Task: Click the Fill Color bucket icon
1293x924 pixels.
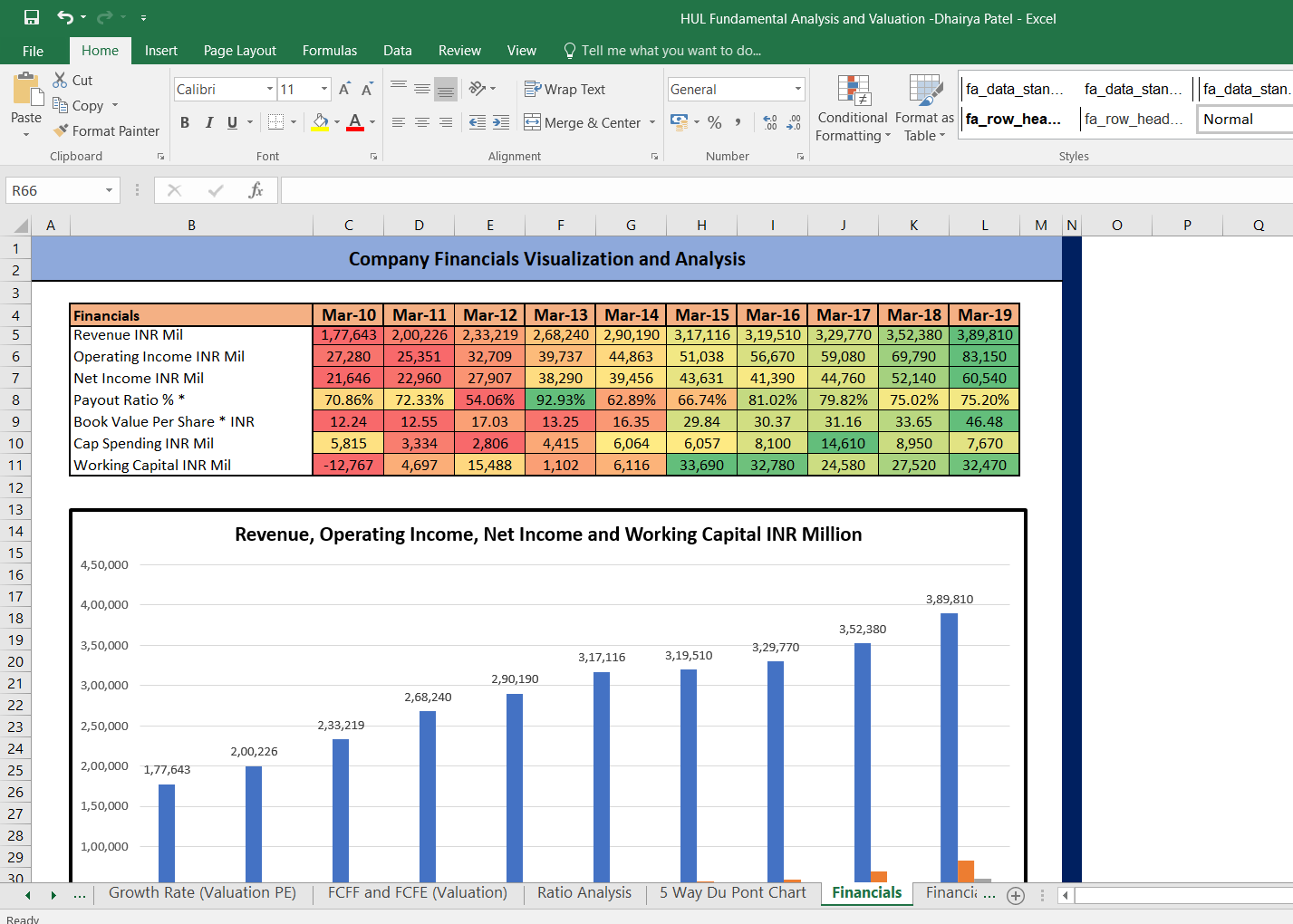Action: tap(320, 122)
